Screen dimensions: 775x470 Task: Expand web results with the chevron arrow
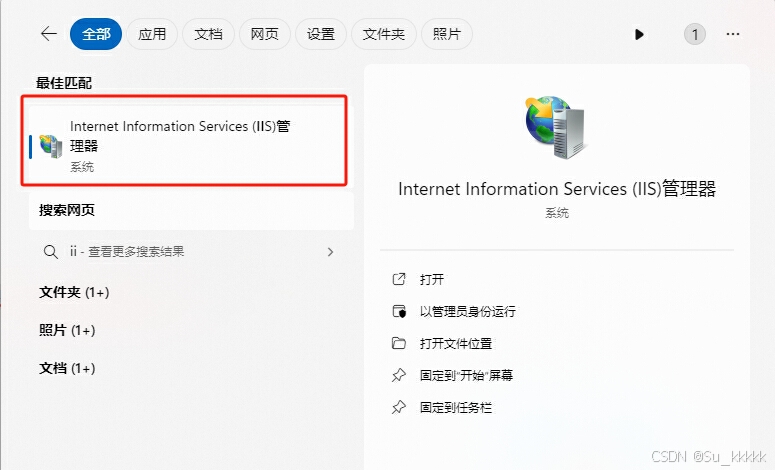click(330, 252)
